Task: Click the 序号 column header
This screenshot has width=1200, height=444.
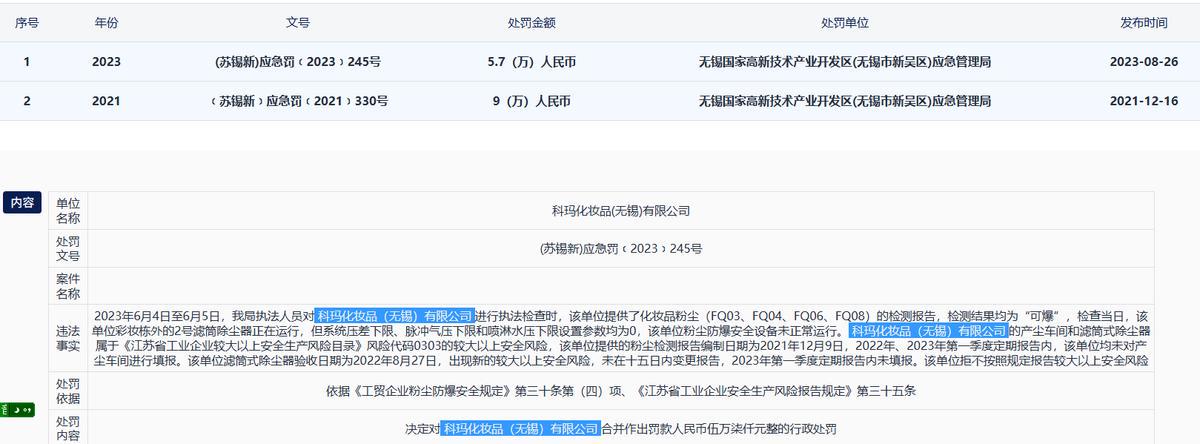Action: pos(26,22)
